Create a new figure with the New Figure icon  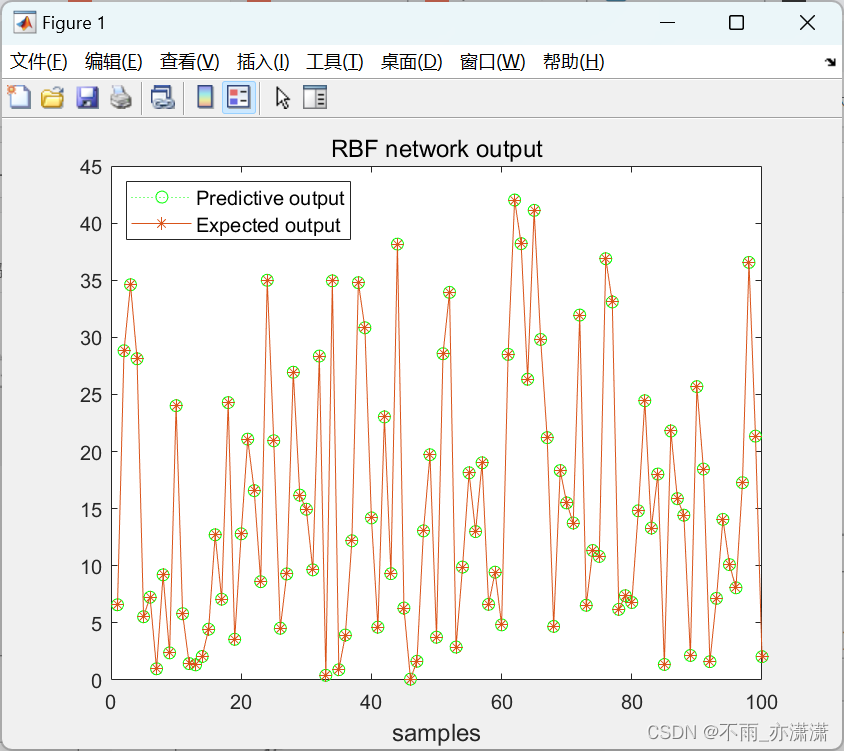point(19,97)
